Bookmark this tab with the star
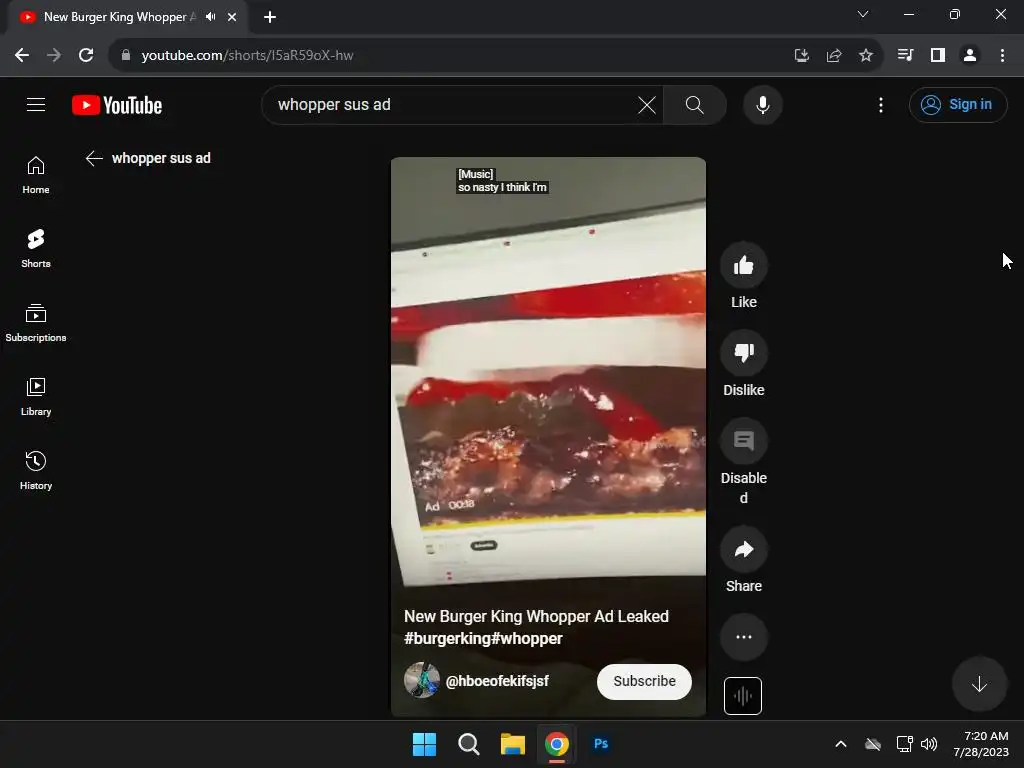1024x768 pixels. (x=865, y=56)
